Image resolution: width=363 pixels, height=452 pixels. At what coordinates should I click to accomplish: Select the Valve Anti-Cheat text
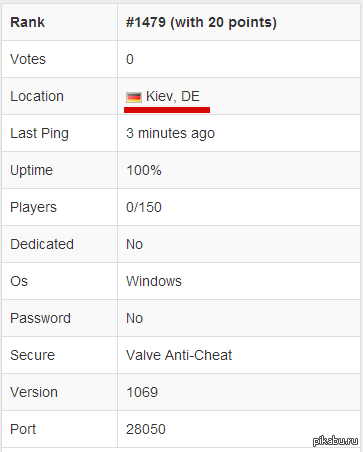pos(179,355)
